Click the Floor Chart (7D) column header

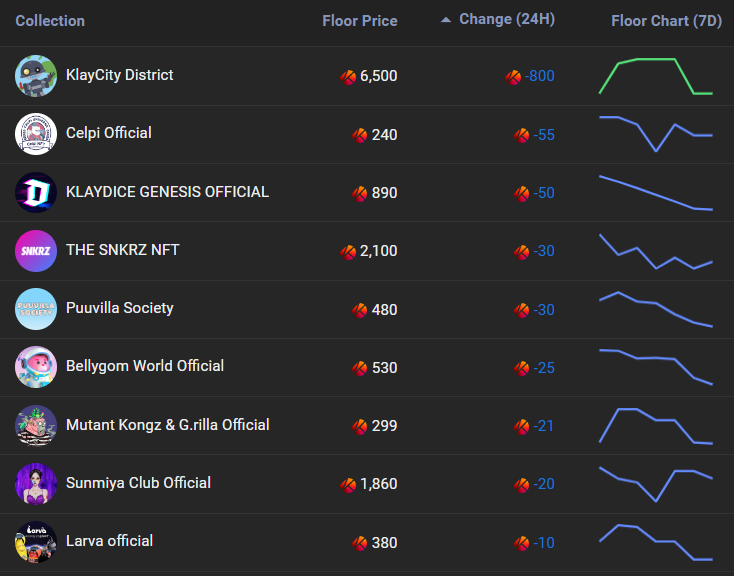pos(667,21)
